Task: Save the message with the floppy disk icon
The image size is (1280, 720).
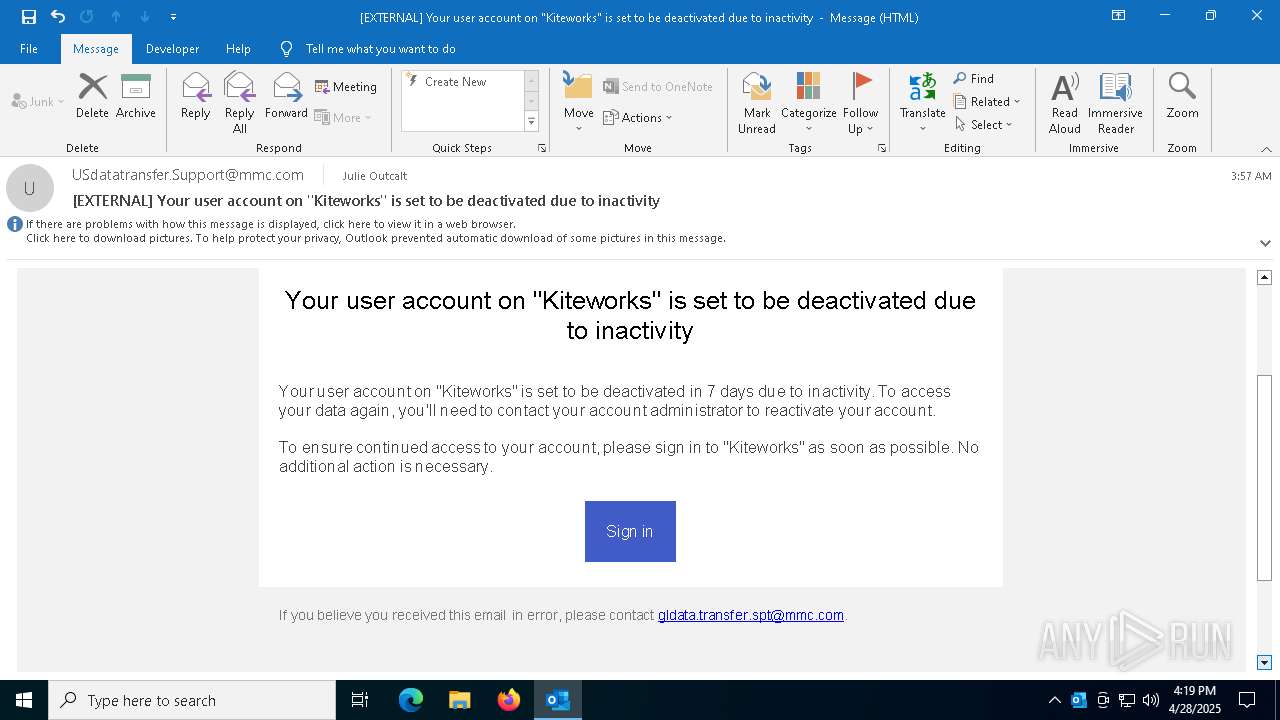Action: click(29, 17)
